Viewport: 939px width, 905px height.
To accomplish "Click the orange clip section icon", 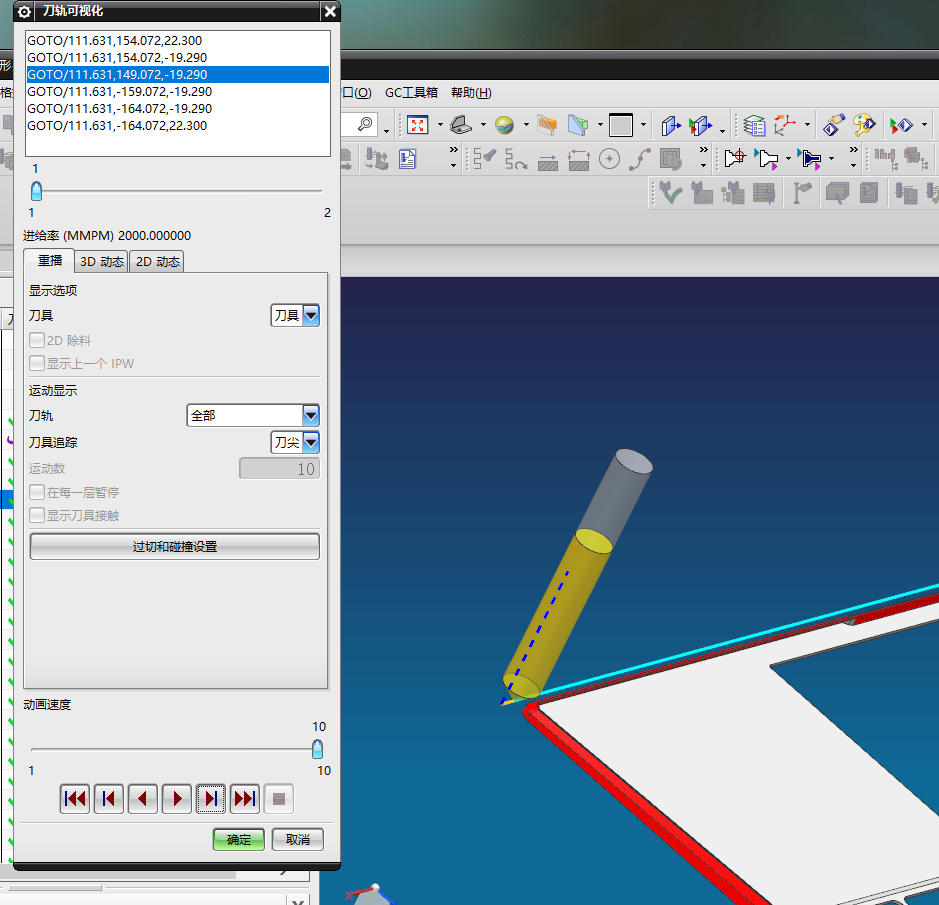I will pos(547,125).
